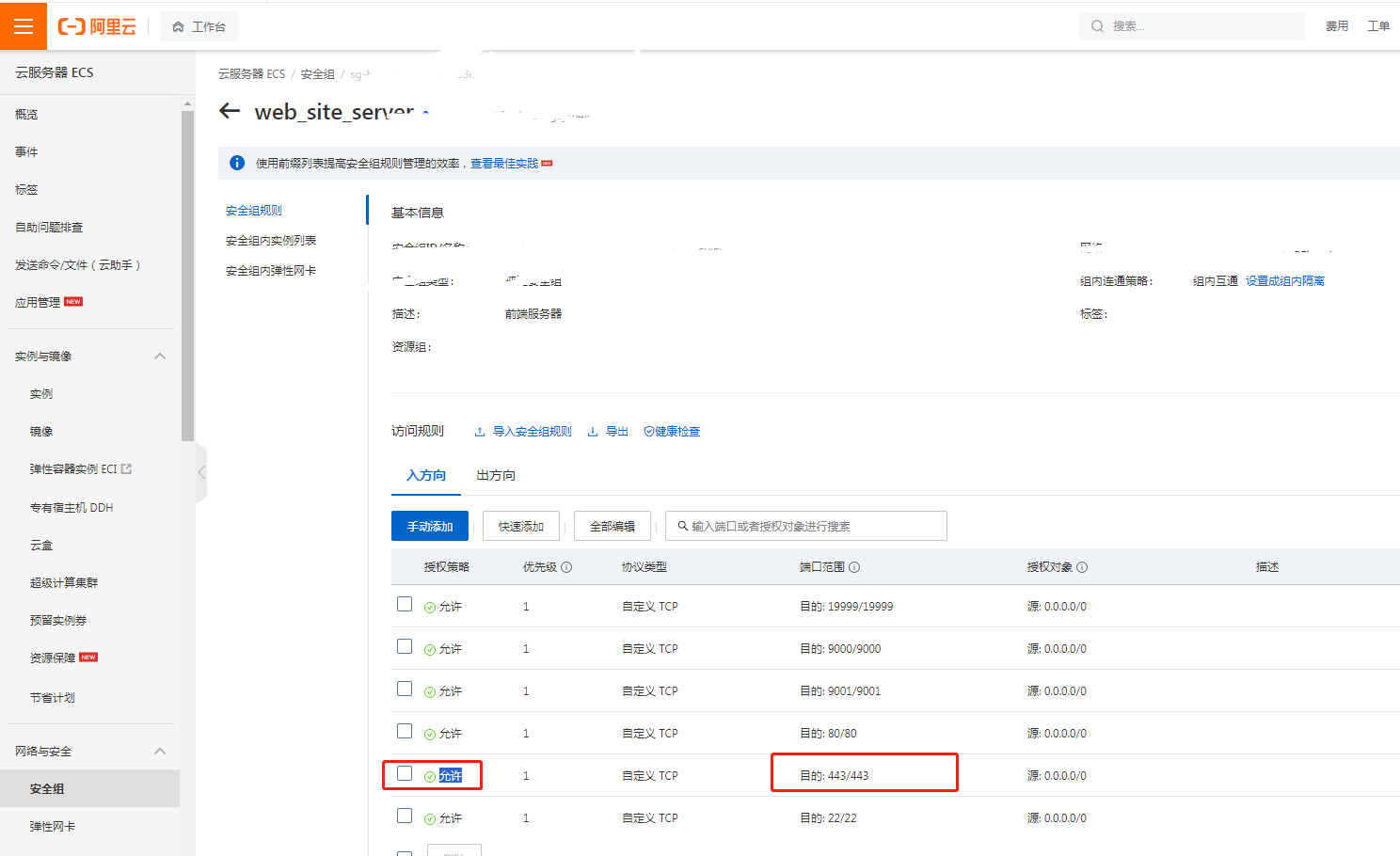Click the Alibaba Cloud logo
The image size is (1400, 856).
(x=97, y=25)
